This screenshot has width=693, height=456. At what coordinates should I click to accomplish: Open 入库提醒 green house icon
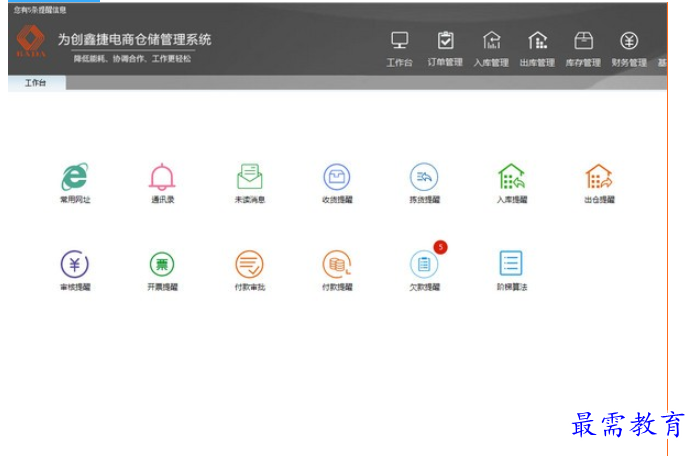[511, 178]
